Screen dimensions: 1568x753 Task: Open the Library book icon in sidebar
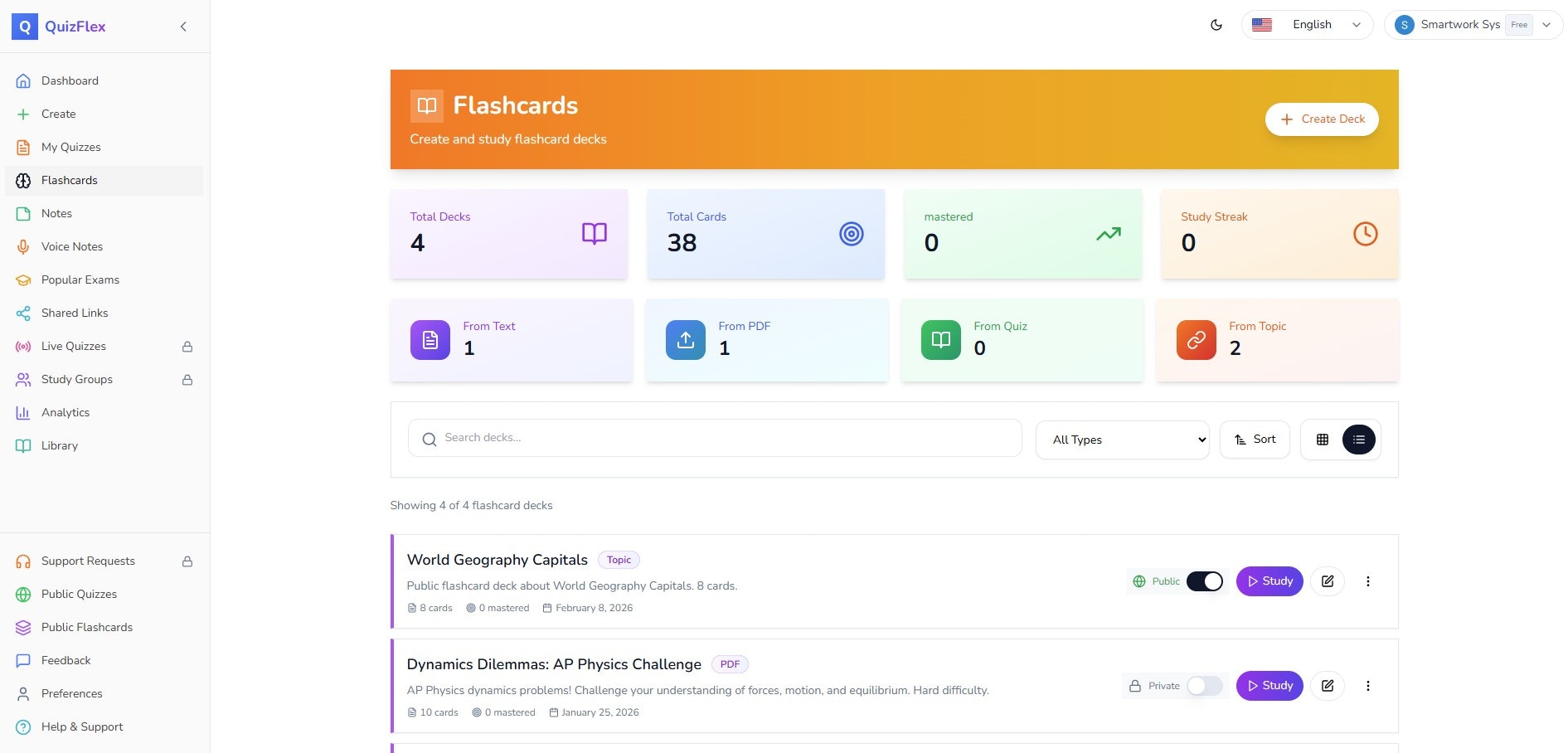point(22,445)
